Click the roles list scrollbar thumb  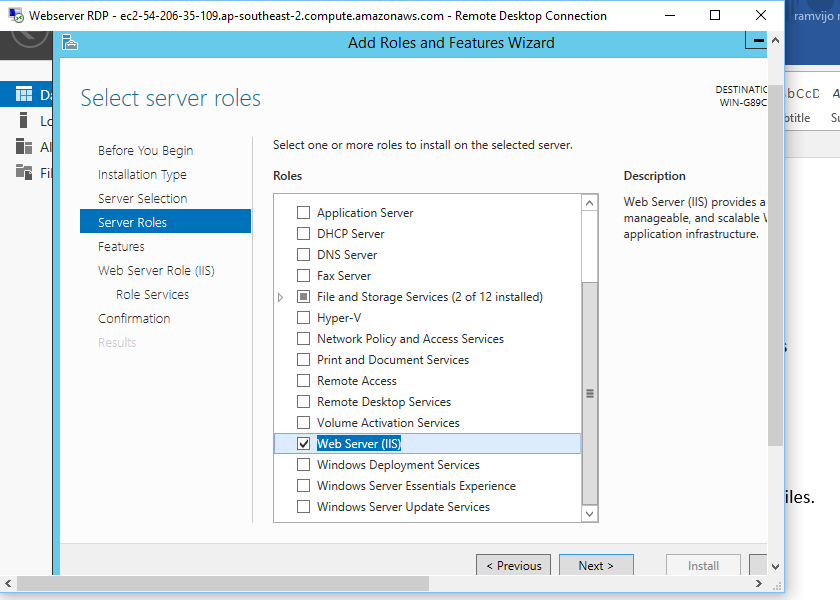pyautogui.click(x=589, y=393)
